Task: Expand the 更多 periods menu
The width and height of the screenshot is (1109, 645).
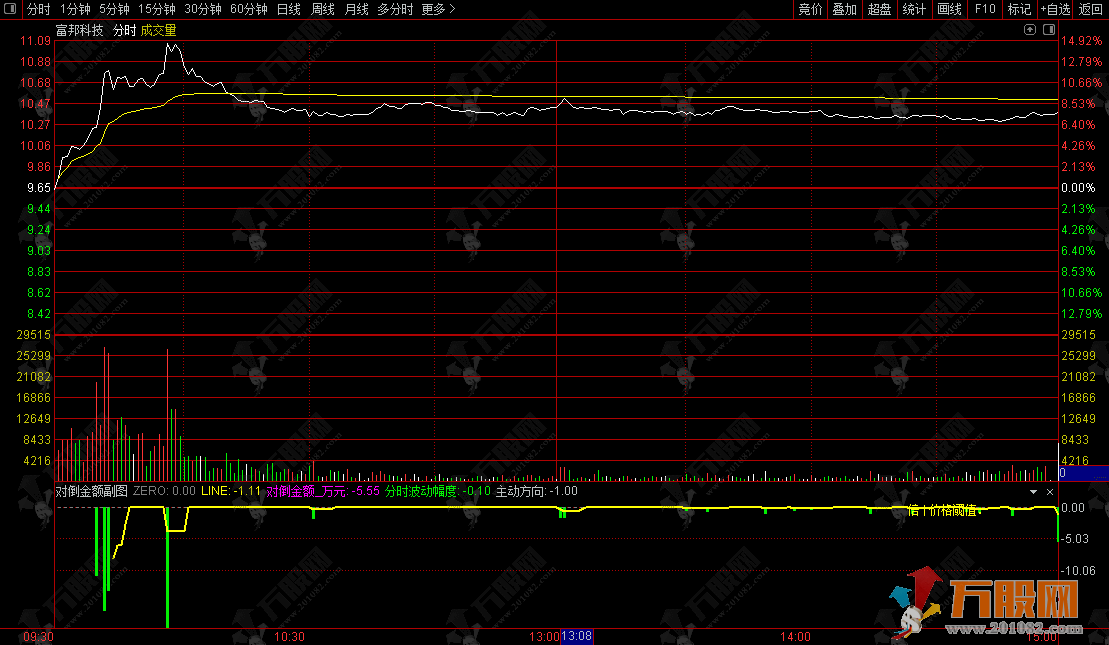Action: (x=438, y=9)
